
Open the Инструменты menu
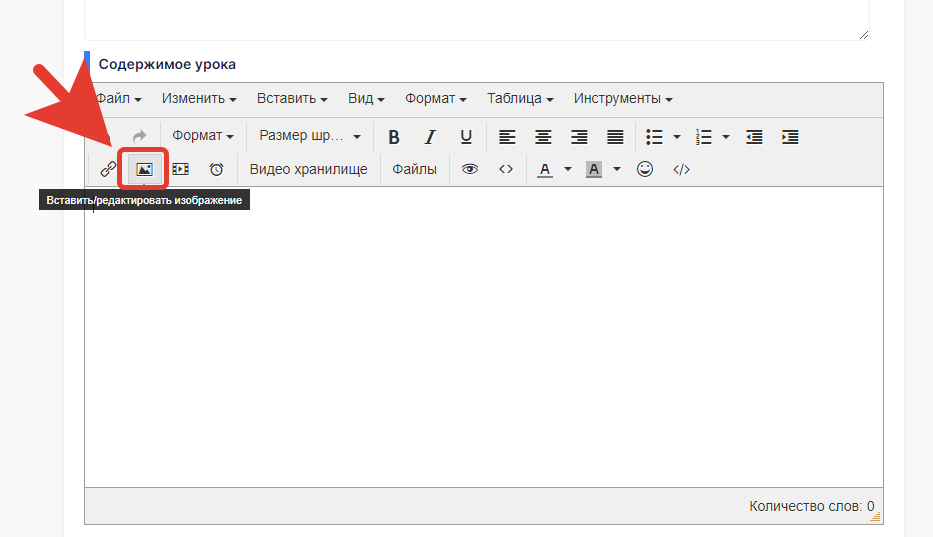pyautogui.click(x=623, y=99)
